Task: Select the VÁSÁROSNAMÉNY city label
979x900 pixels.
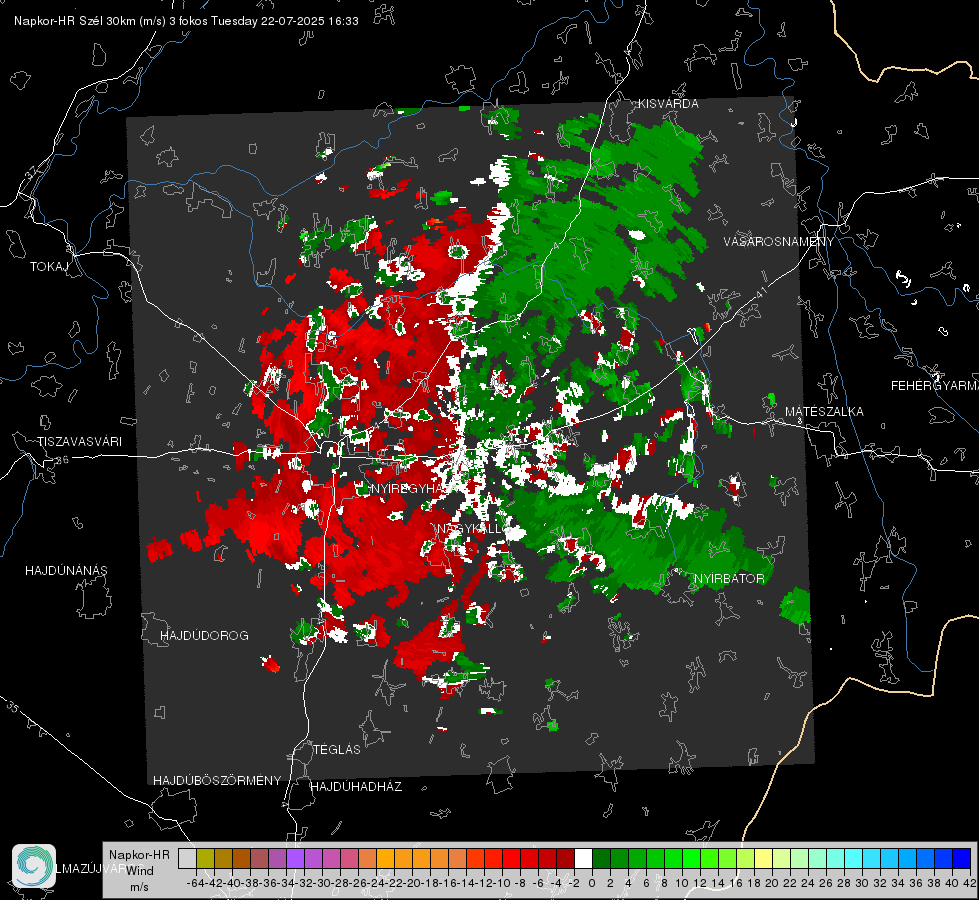Action: pos(779,242)
